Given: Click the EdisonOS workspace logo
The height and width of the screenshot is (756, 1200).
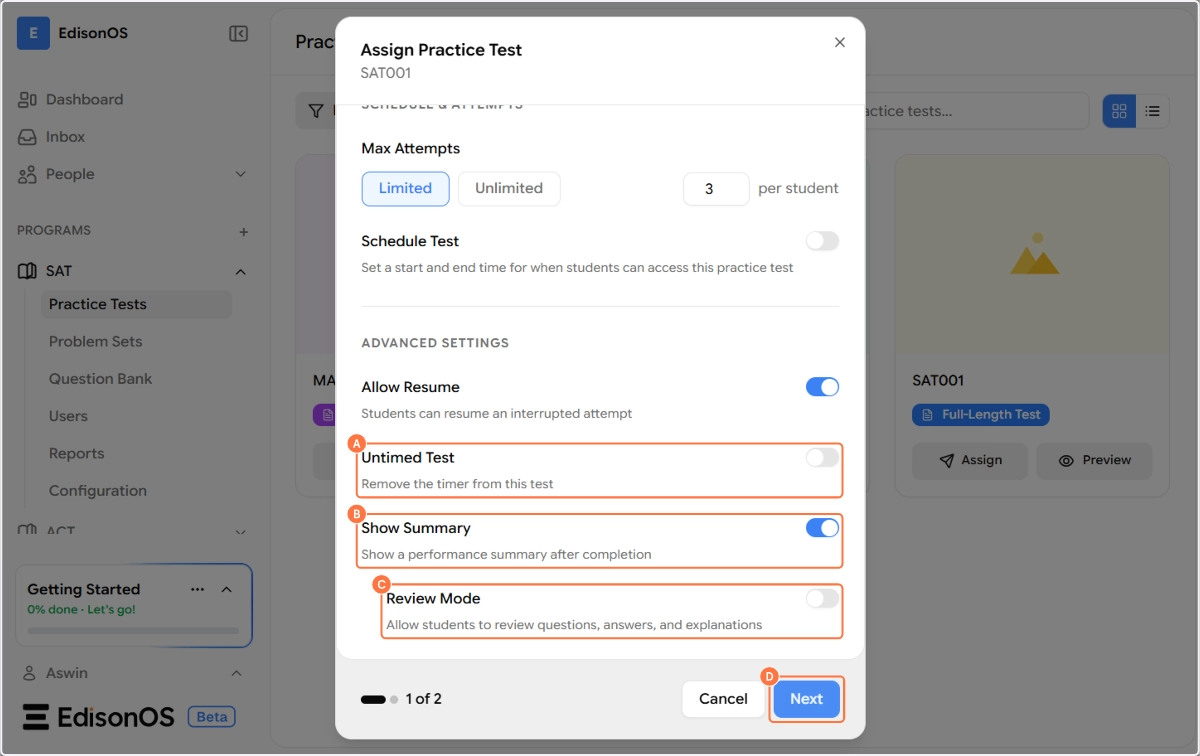Looking at the screenshot, I should [33, 33].
